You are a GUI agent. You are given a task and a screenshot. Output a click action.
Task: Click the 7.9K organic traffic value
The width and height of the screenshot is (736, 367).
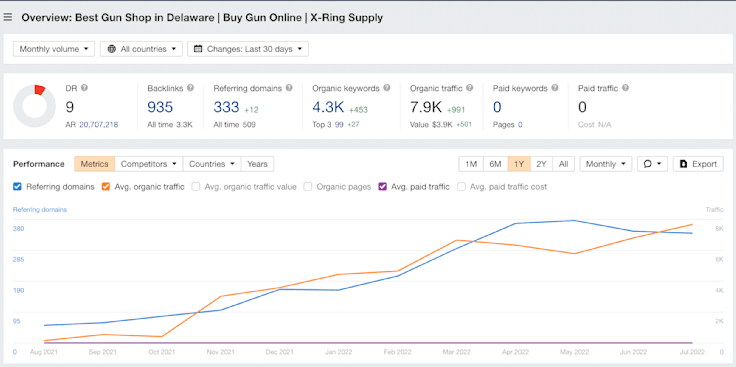pyautogui.click(x=426, y=107)
